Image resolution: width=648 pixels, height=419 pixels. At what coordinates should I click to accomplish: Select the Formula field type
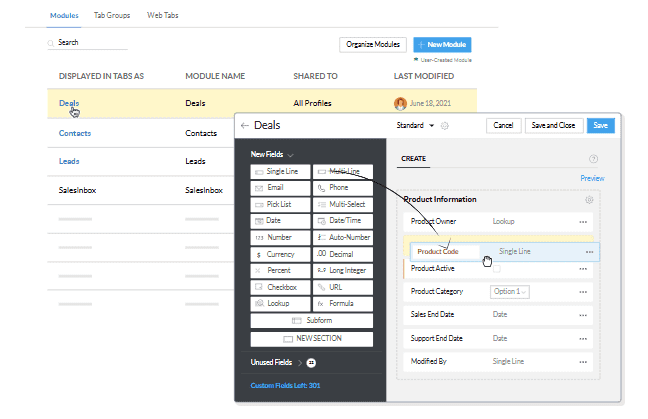pos(342,302)
